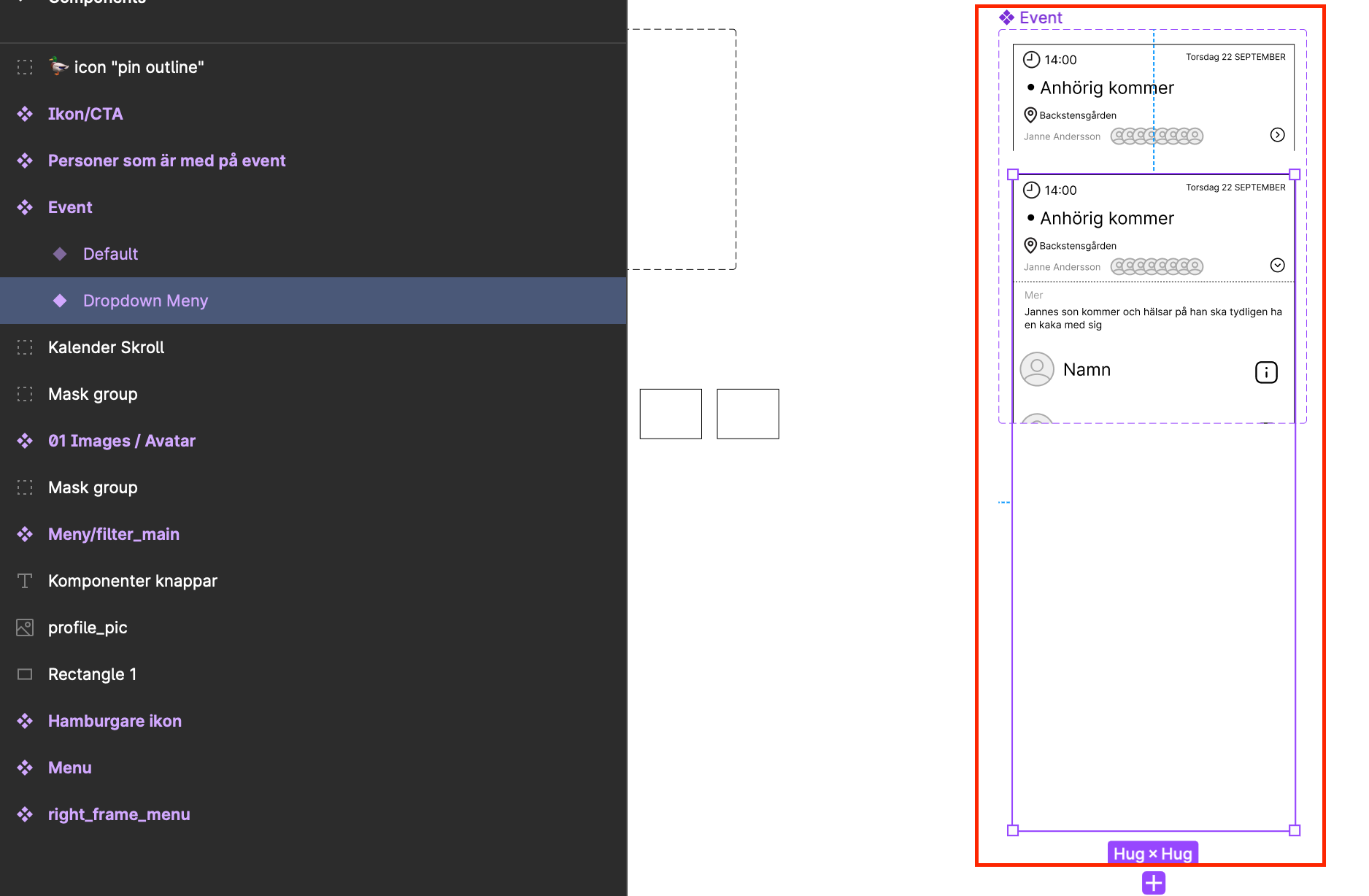
Task: Click the component icon beside right_frame_menu
Action: click(x=25, y=814)
